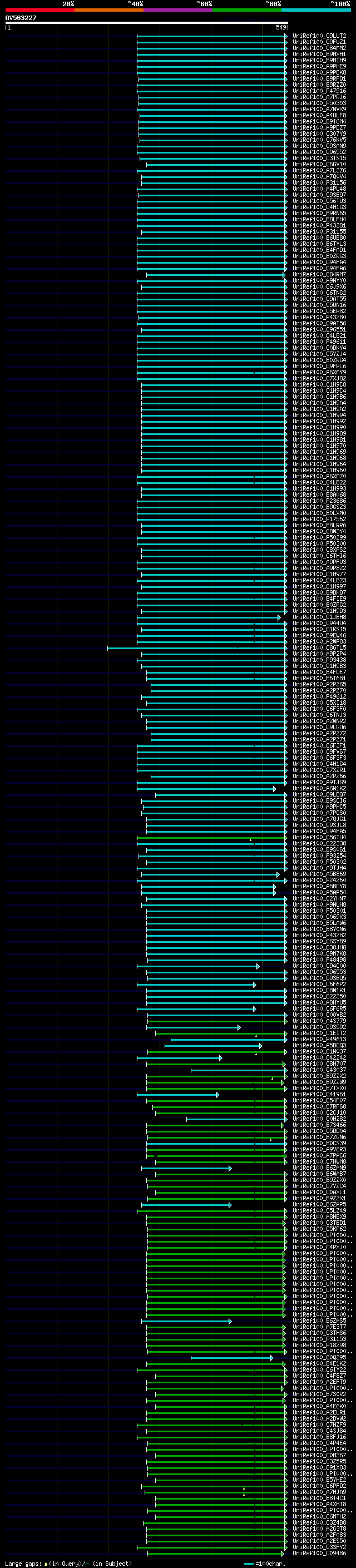This screenshot has width=356, height=1568.
Task: Select hit label UniRef100_A7HJA9
Action: pyautogui.click(x=319, y=1492)
